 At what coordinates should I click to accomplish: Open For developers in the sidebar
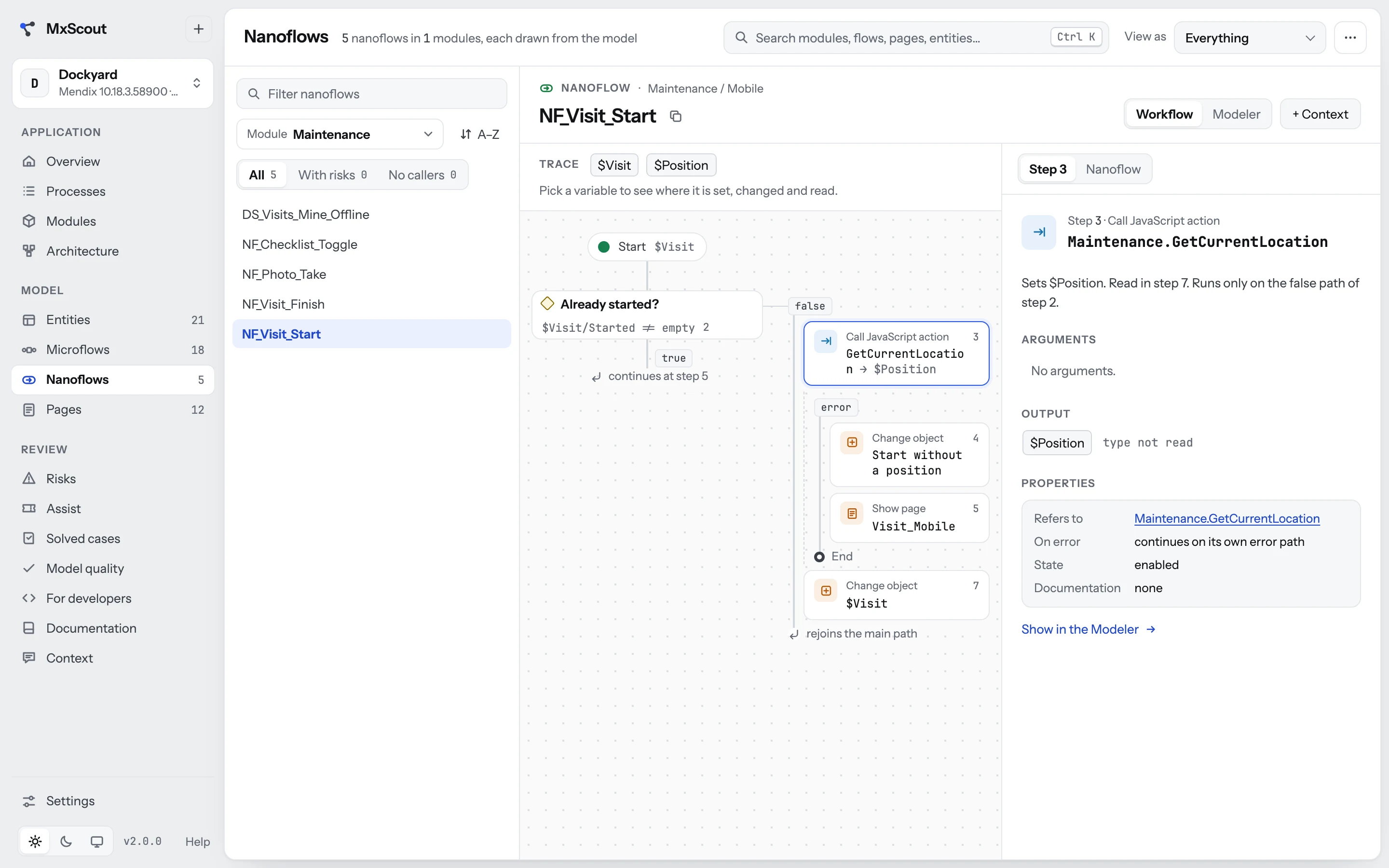112,598
